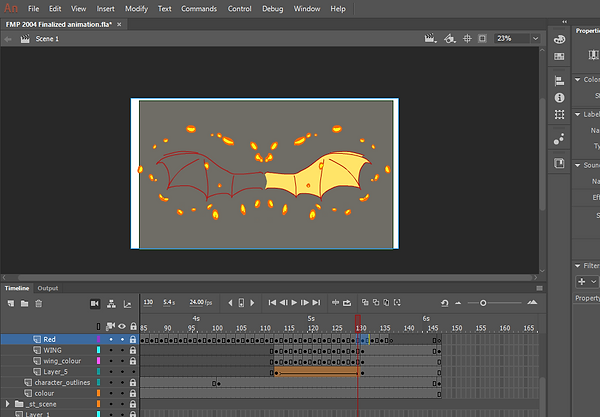Click the Center Frame icon
Image resolution: width=600 pixels, height=417 pixels.
(x=336, y=303)
